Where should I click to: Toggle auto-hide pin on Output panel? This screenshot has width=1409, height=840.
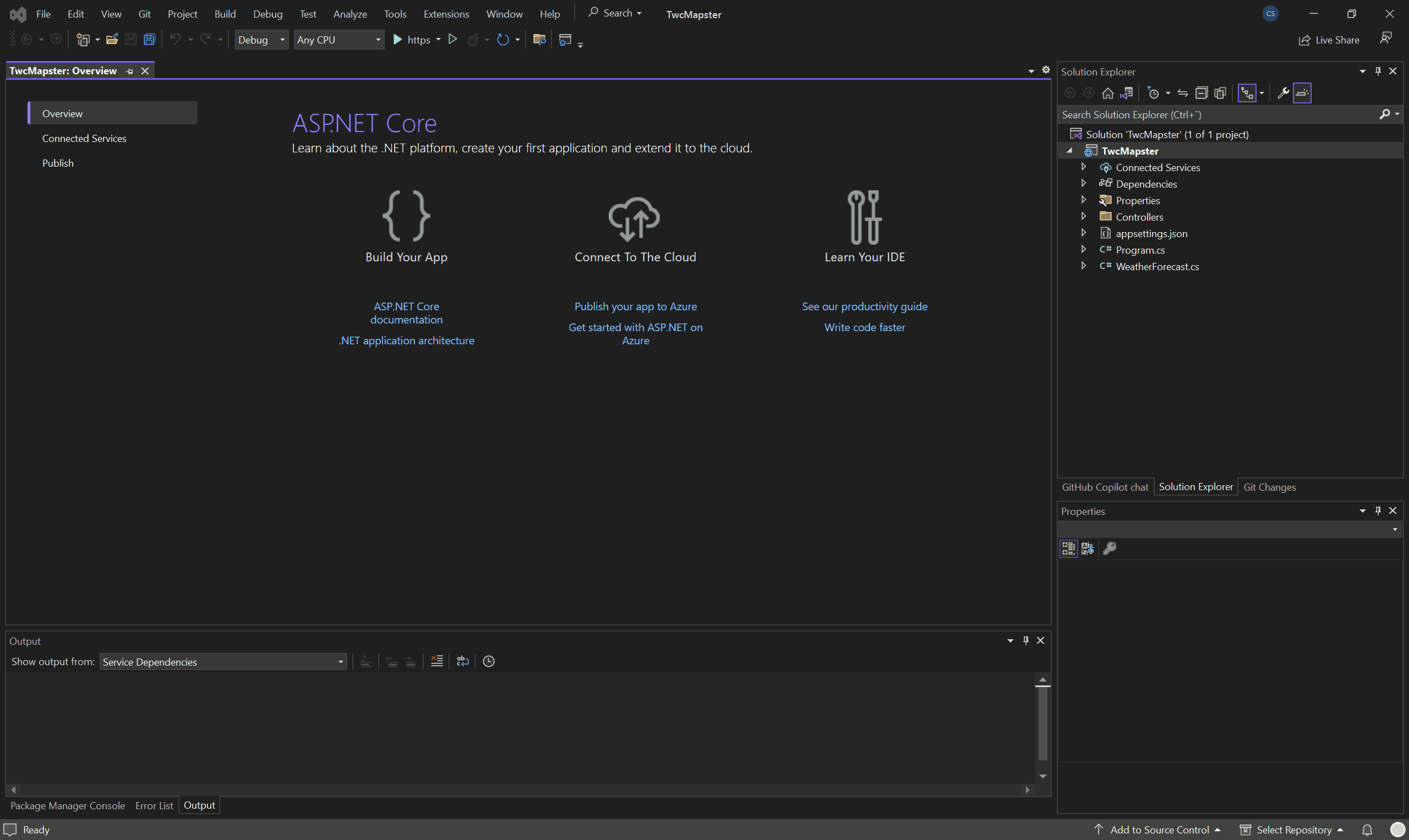click(x=1025, y=640)
